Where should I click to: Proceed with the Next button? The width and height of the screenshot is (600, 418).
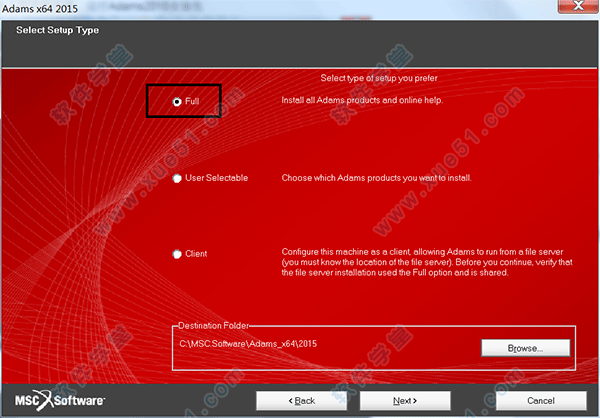[405, 401]
